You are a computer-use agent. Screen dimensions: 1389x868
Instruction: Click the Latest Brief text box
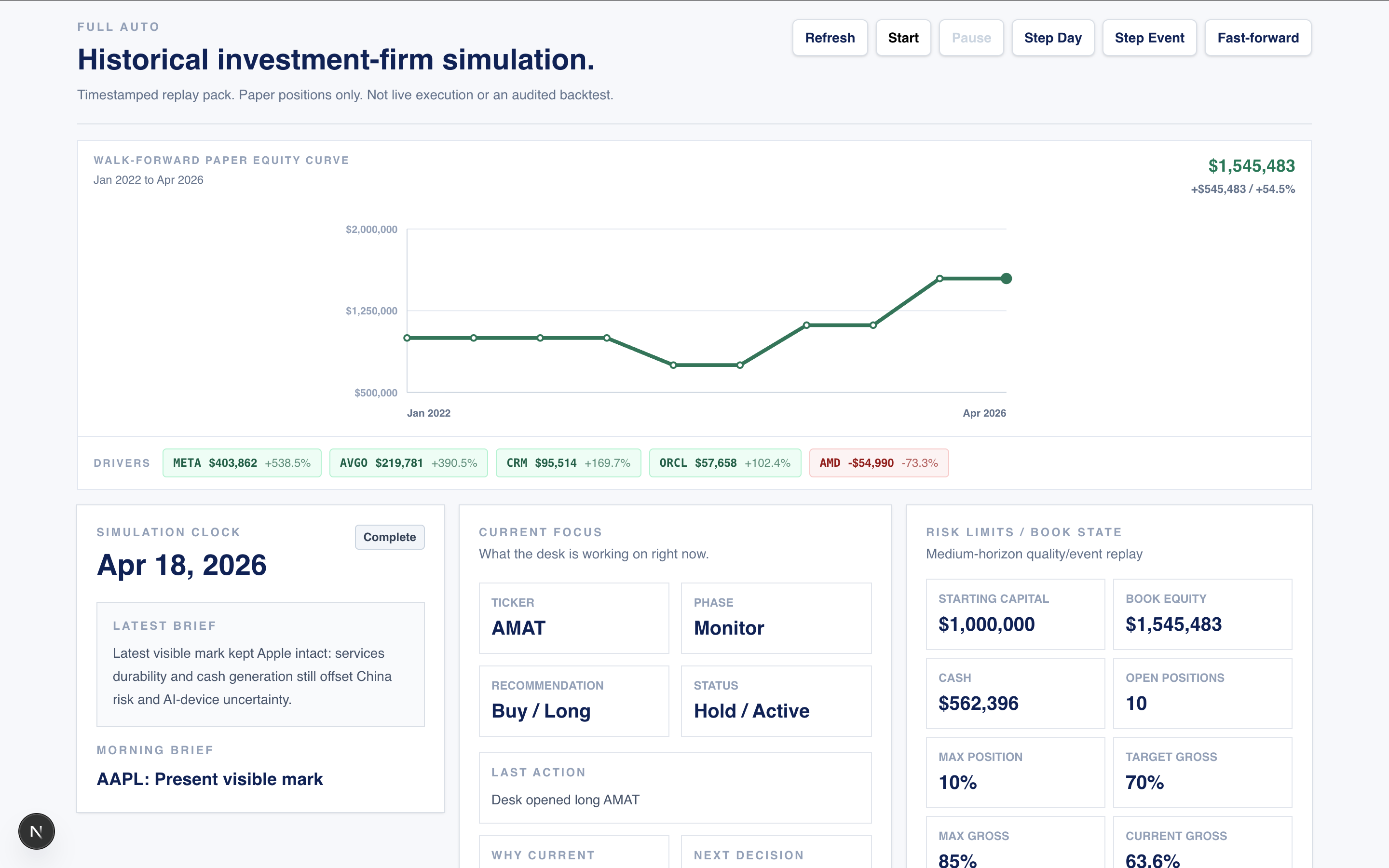[260, 664]
